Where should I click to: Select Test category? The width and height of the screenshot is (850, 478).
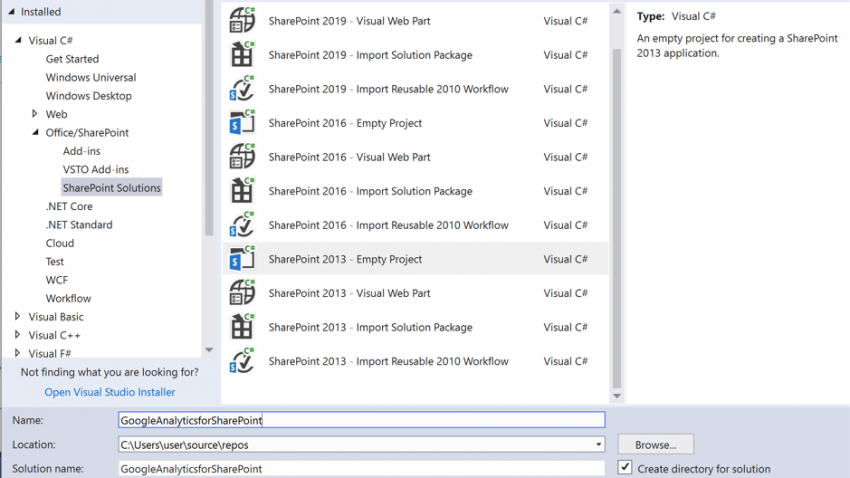click(x=54, y=262)
